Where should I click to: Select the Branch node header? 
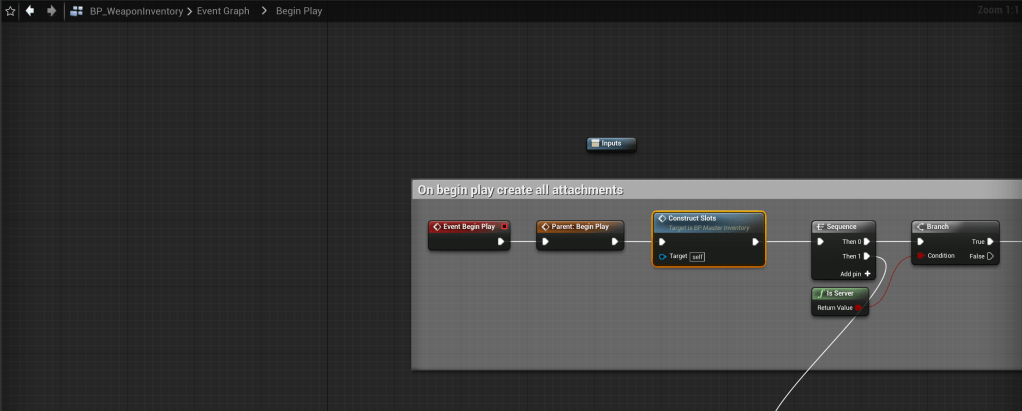[x=955, y=227]
